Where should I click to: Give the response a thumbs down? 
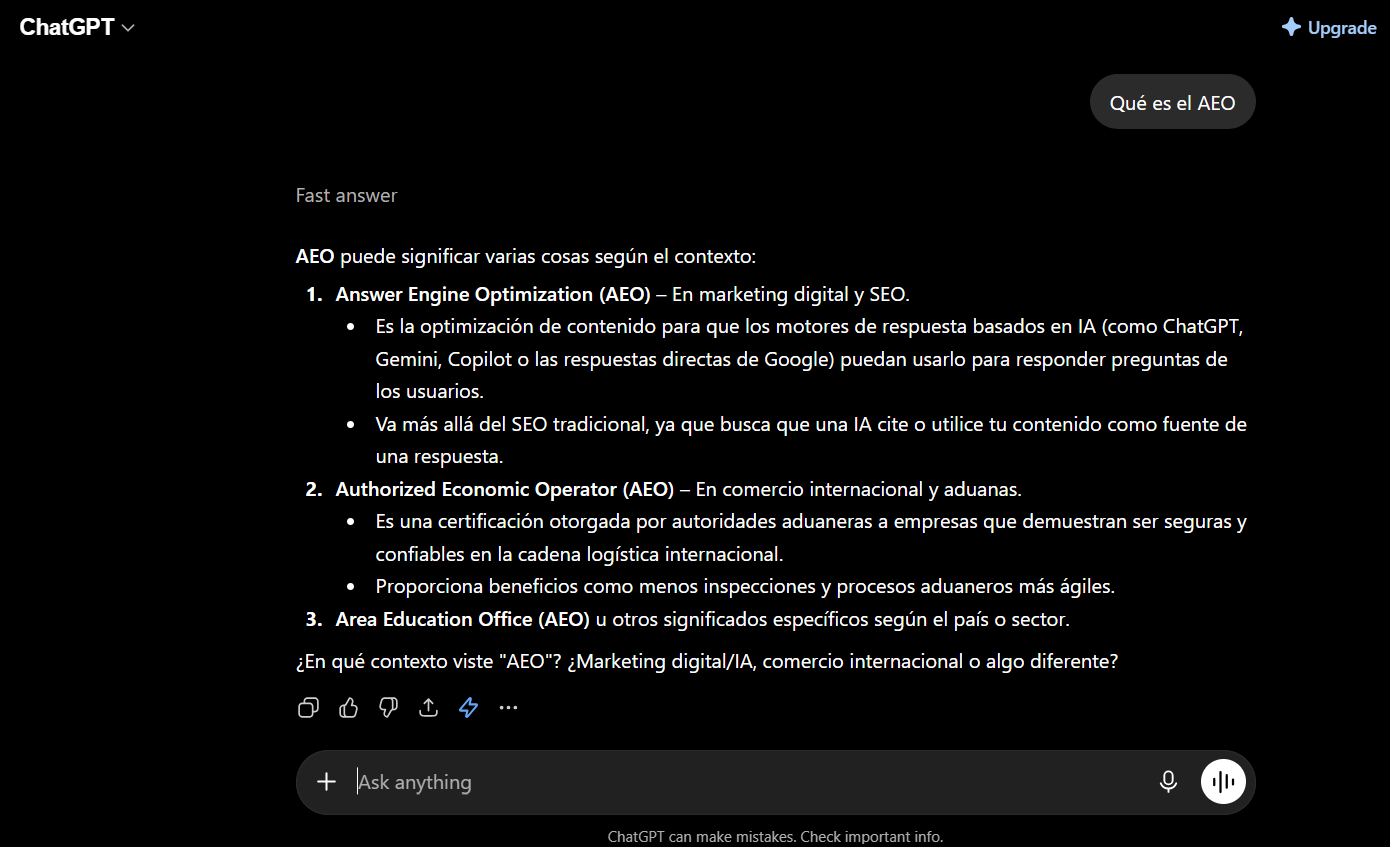coord(388,708)
